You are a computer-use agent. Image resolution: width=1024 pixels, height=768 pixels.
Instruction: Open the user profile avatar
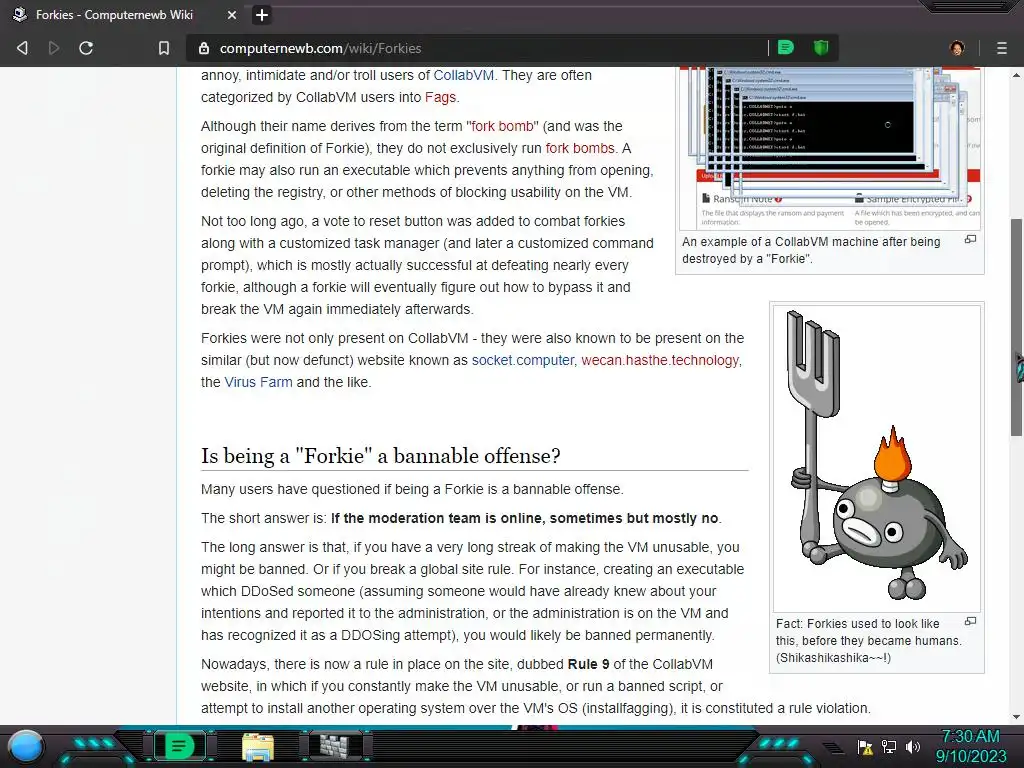[957, 48]
